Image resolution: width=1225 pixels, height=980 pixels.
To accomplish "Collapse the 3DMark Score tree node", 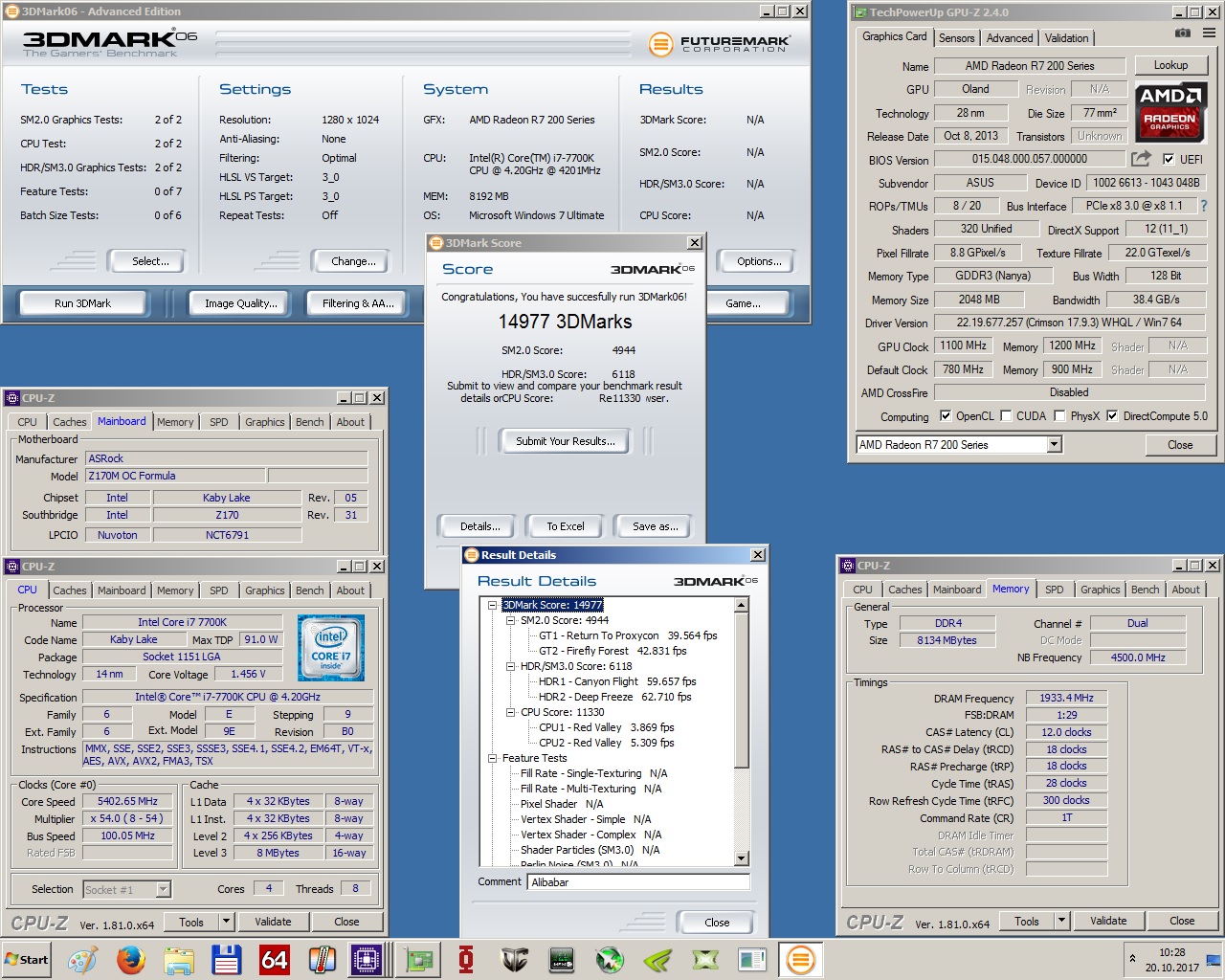I will pos(492,605).
